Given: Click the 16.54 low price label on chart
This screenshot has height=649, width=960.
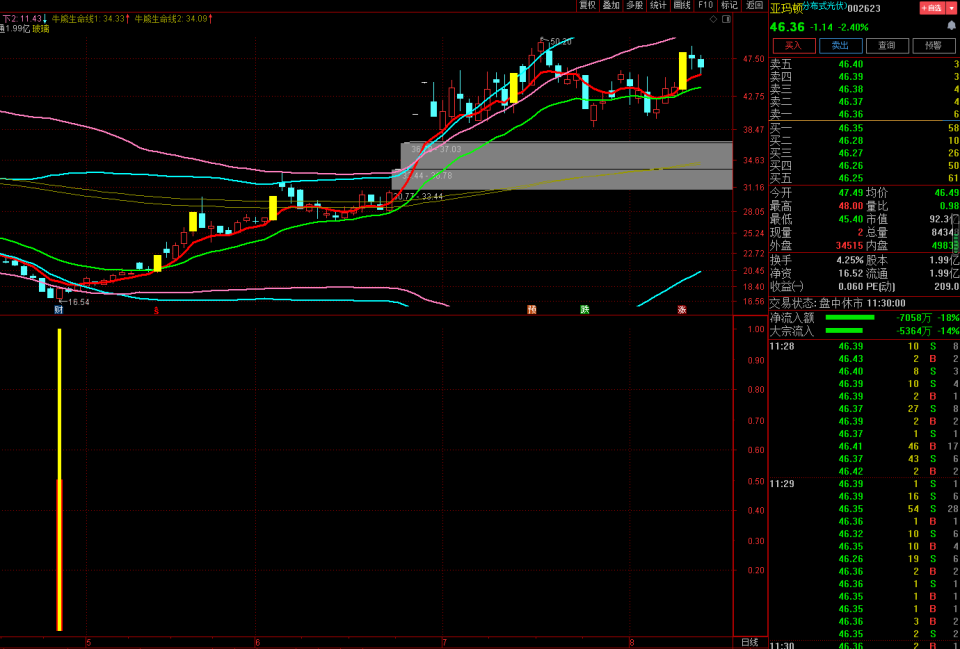Looking at the screenshot, I should point(78,302).
